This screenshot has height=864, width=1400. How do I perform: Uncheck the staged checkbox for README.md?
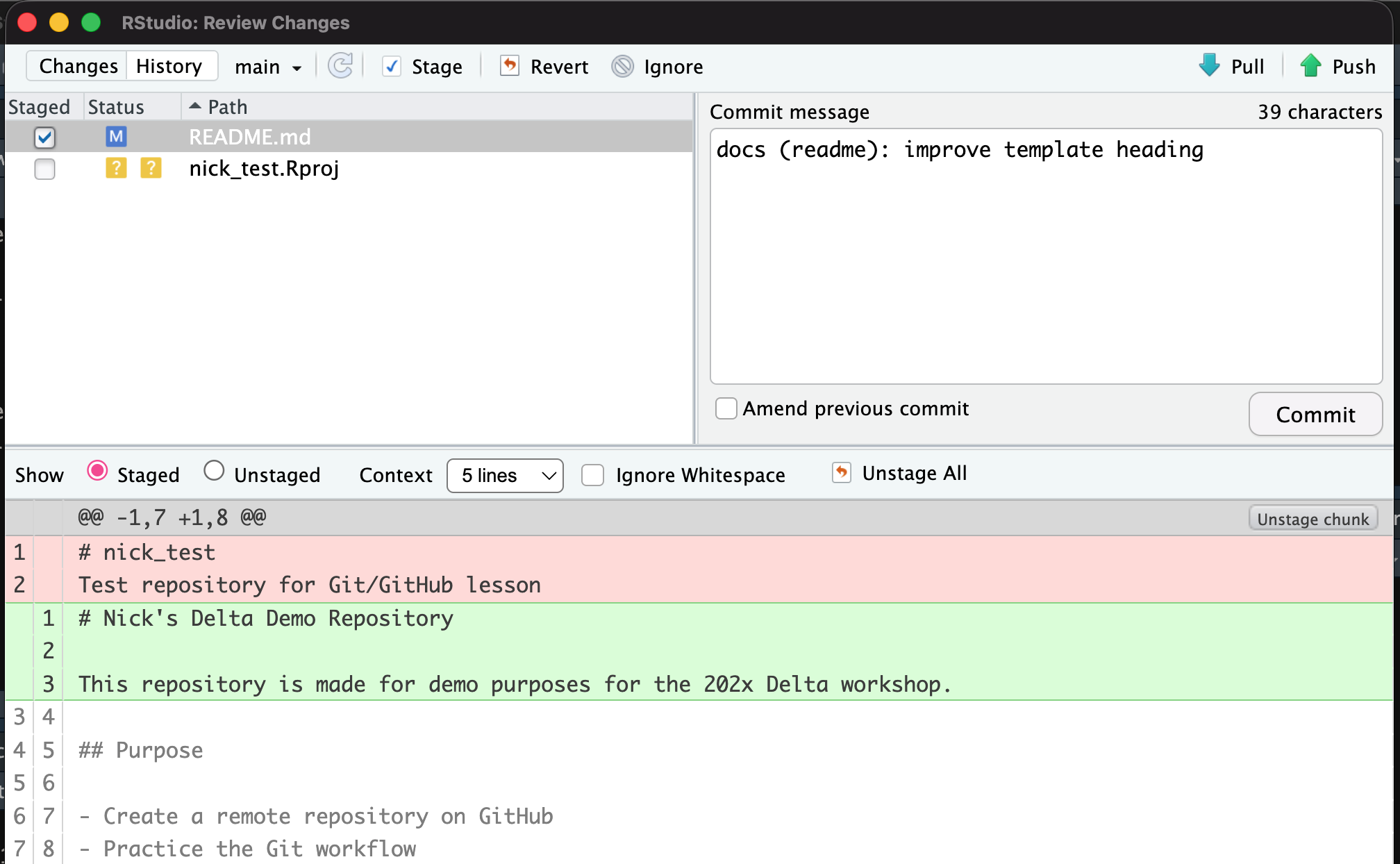(45, 138)
